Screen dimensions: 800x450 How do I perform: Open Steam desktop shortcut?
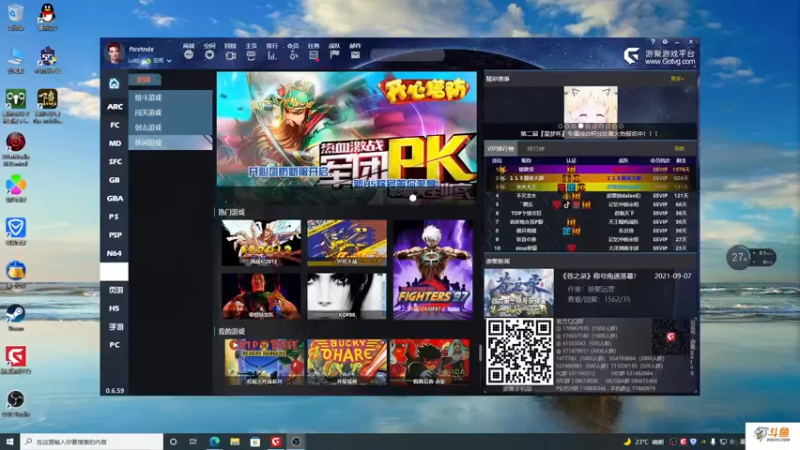16,317
